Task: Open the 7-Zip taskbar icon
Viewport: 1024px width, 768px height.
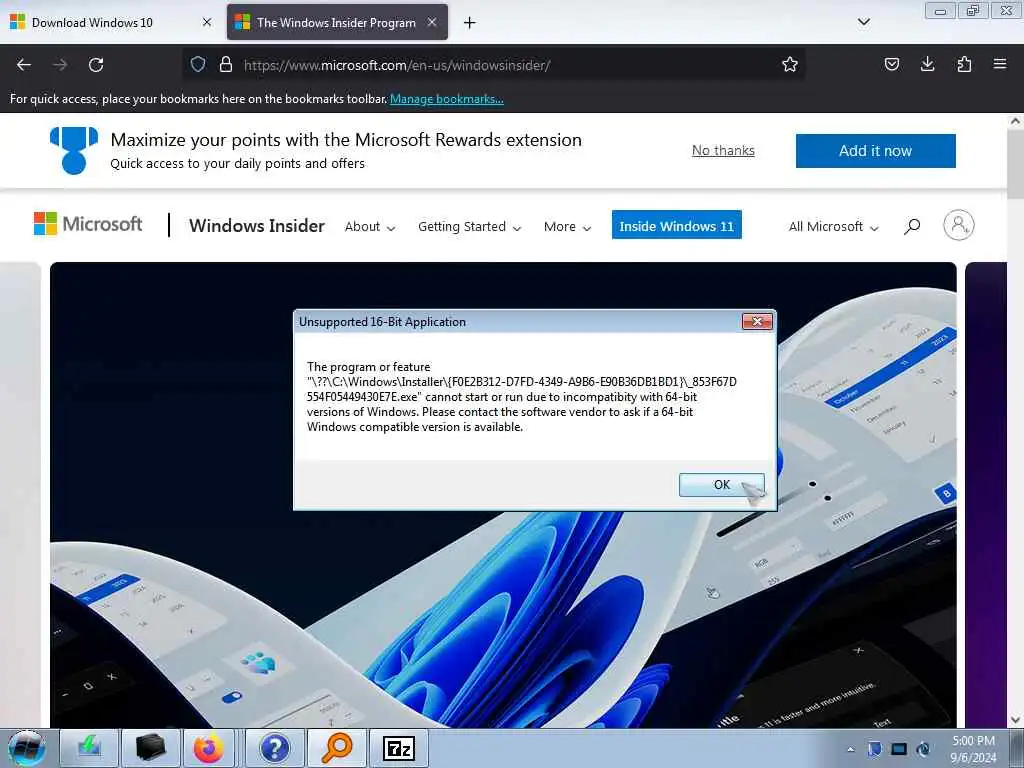Action: tap(398, 748)
